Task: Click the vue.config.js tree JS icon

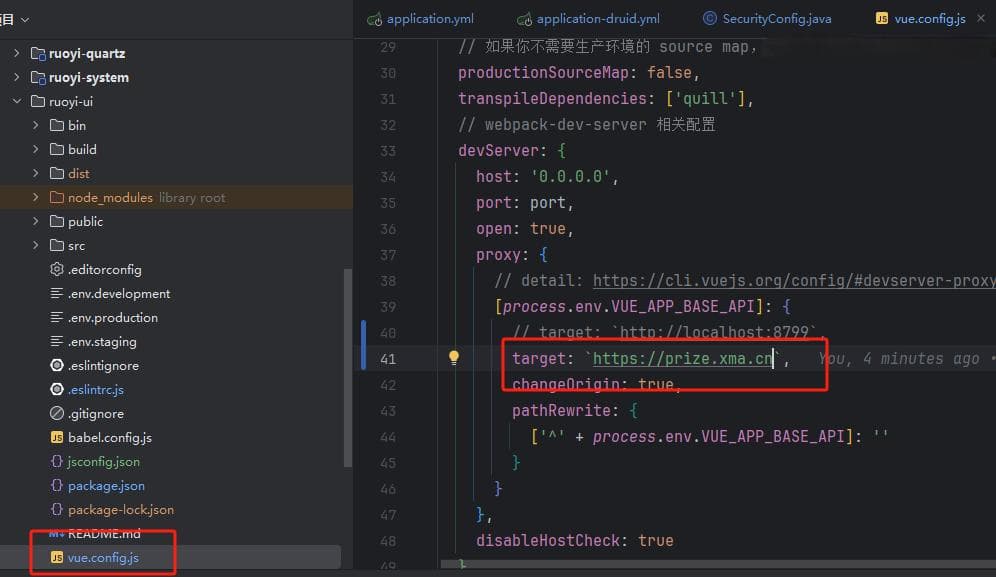Action: pos(57,557)
